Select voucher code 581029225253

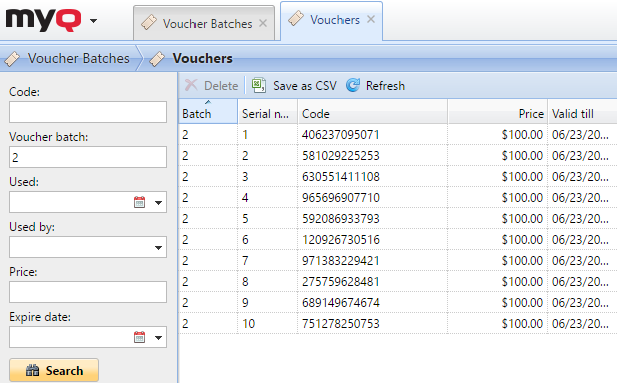[x=340, y=156]
